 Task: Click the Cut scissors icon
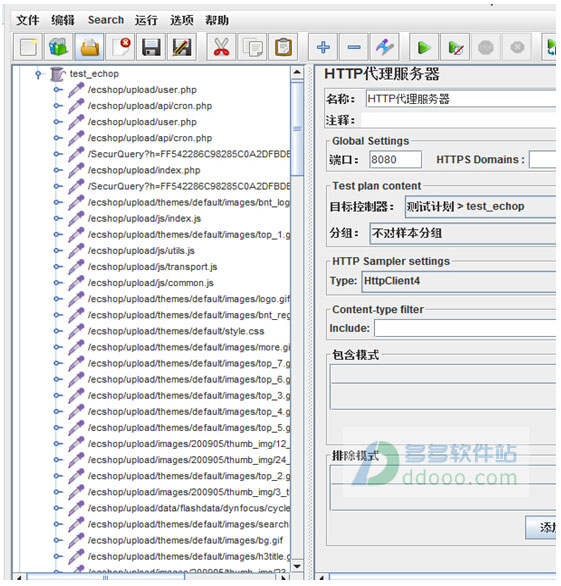coord(221,47)
